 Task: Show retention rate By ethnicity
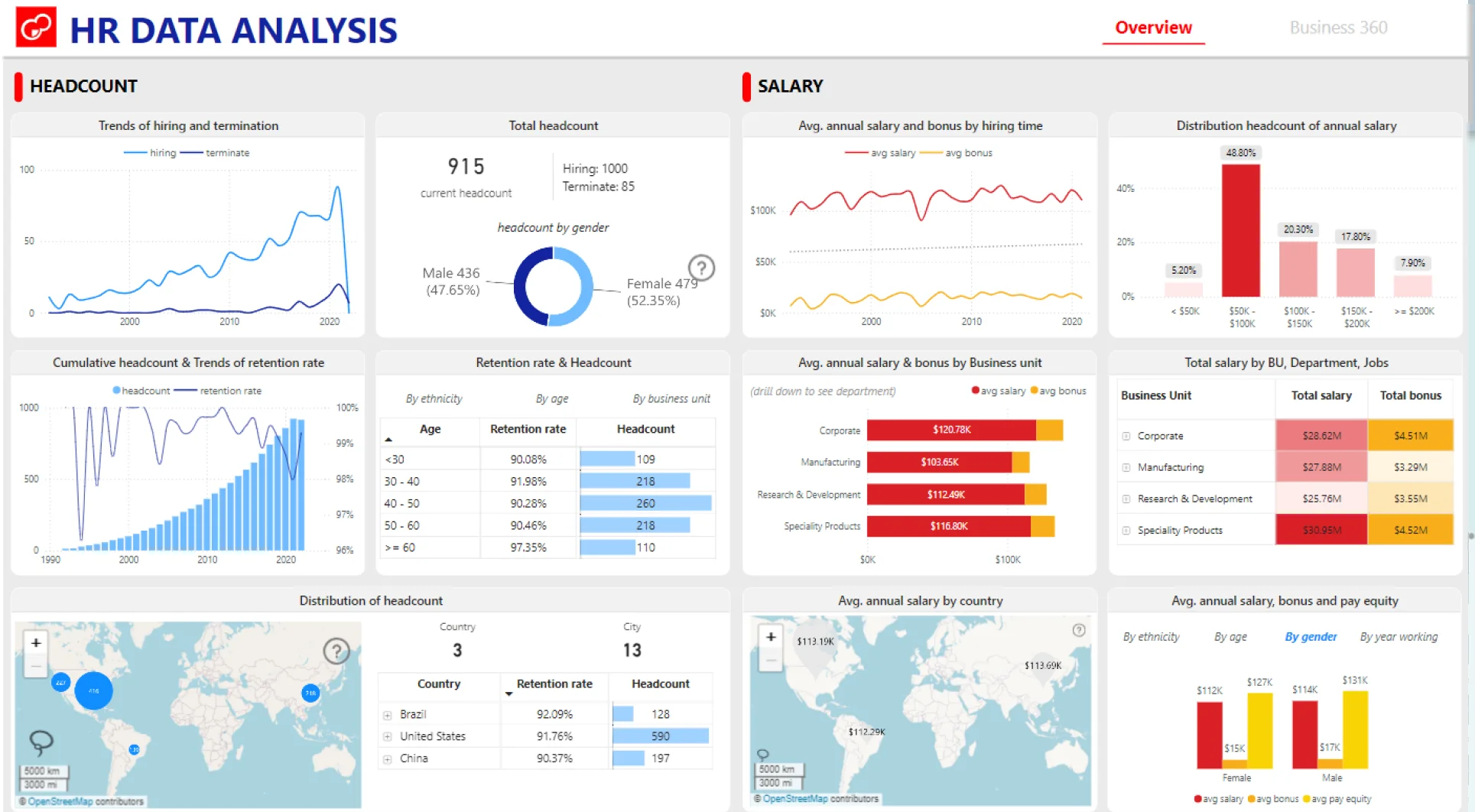click(434, 398)
